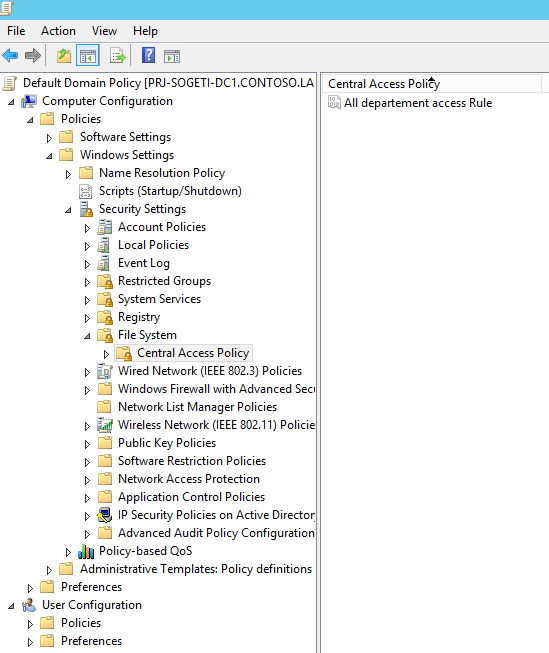The width and height of the screenshot is (549, 653).
Task: Collapse the Security Settings node
Action: pyautogui.click(x=68, y=210)
